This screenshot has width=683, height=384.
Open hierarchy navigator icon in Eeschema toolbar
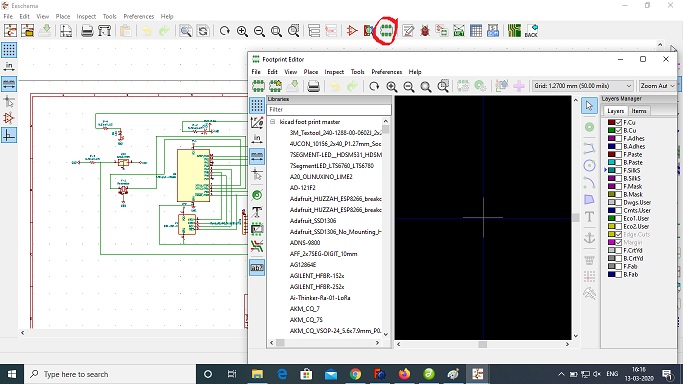(314, 30)
